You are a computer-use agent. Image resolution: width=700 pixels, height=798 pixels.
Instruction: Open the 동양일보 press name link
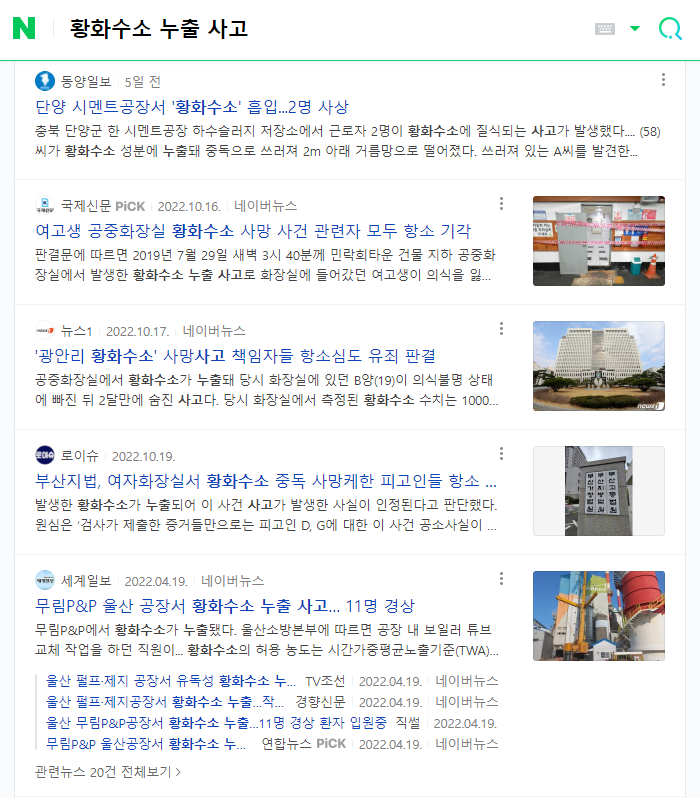(86, 81)
